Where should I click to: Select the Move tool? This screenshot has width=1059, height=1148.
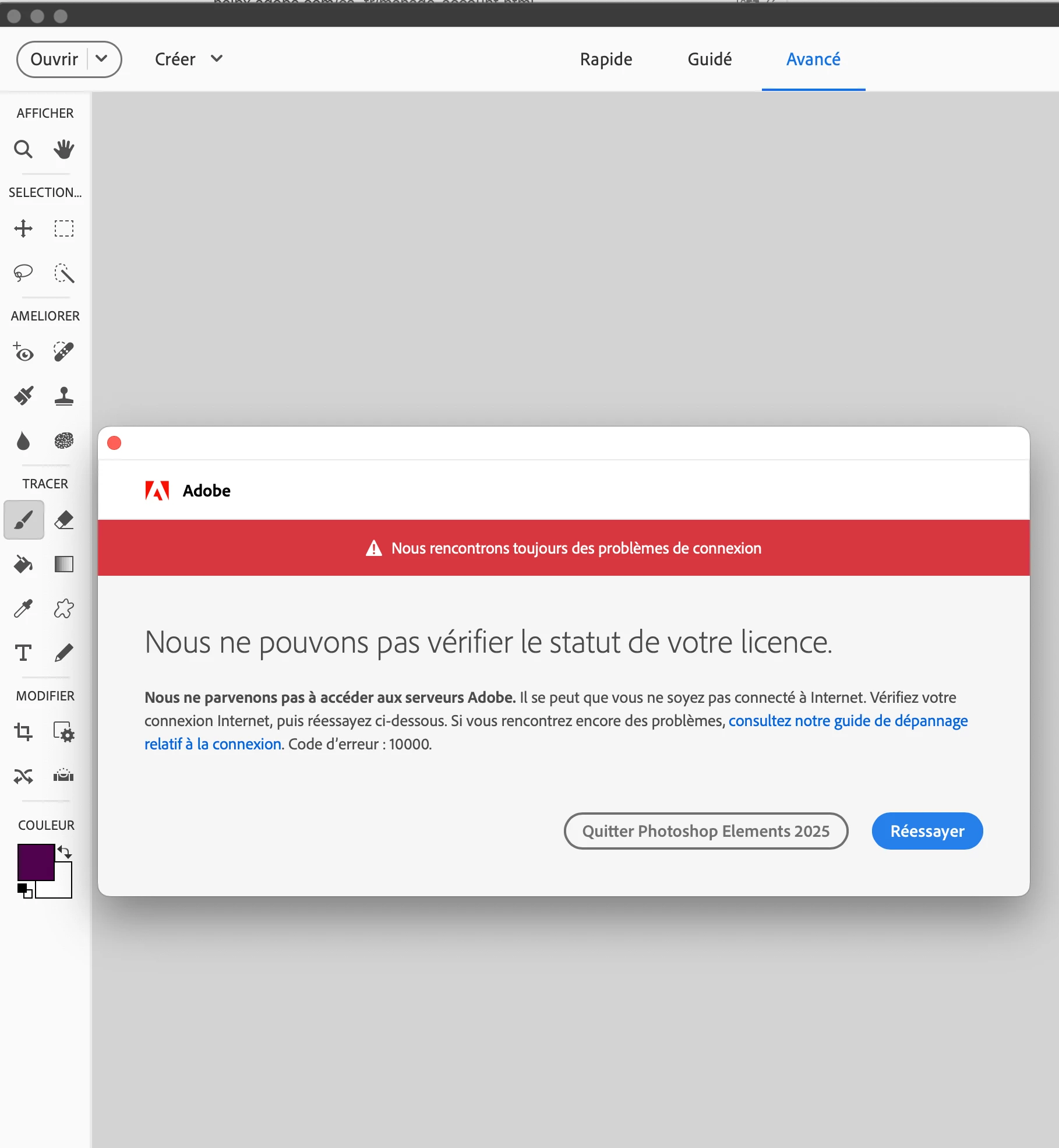(23, 228)
